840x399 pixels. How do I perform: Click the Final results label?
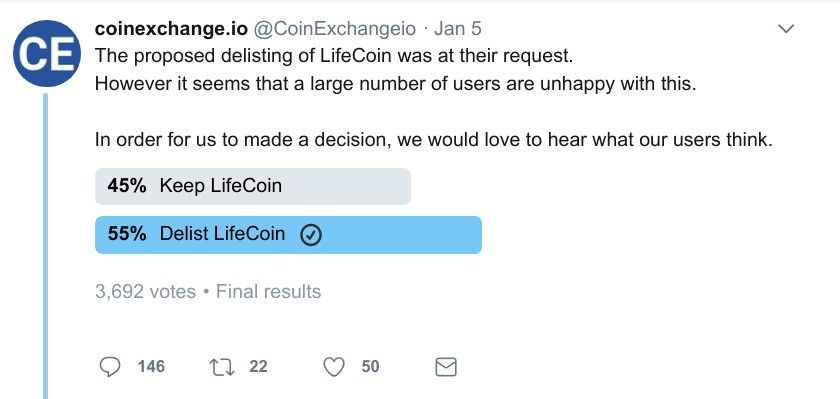click(268, 291)
